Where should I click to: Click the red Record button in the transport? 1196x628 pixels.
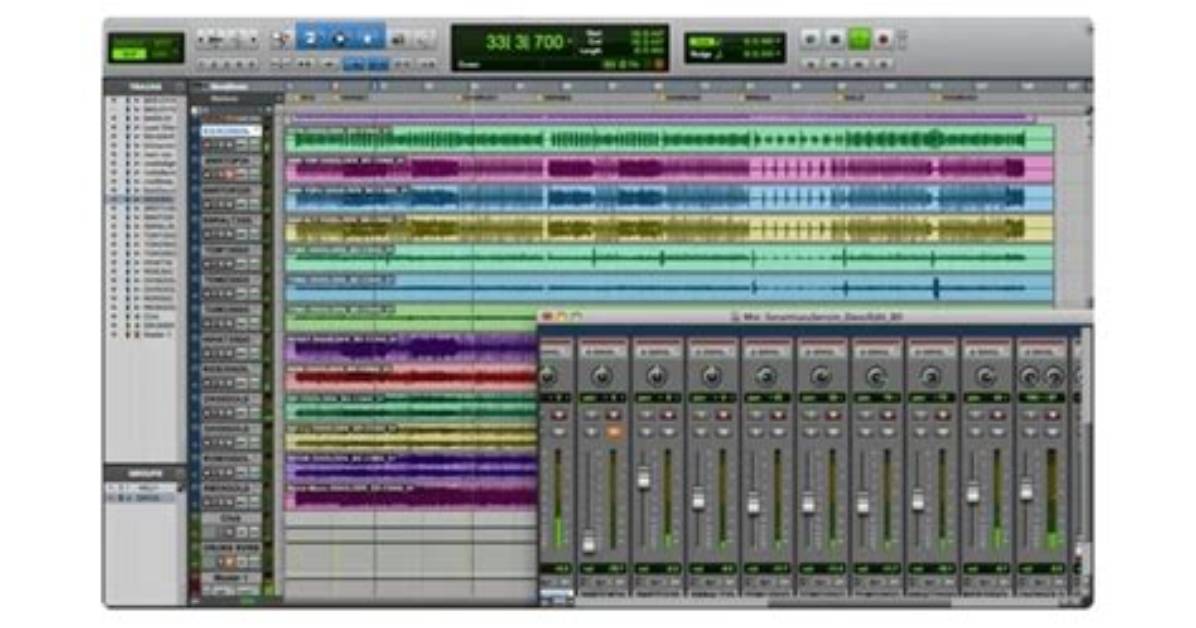(883, 40)
